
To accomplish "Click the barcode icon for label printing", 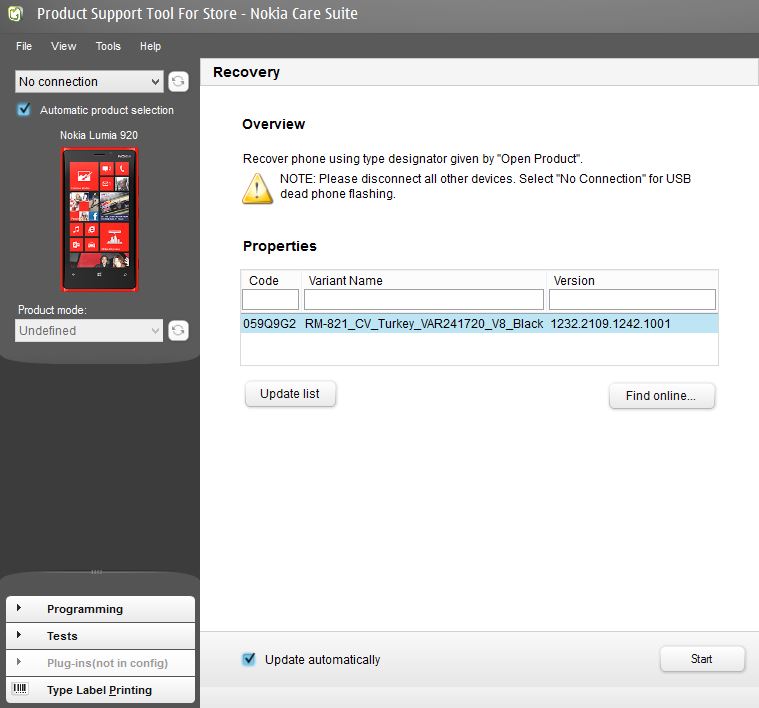I will 20,689.
